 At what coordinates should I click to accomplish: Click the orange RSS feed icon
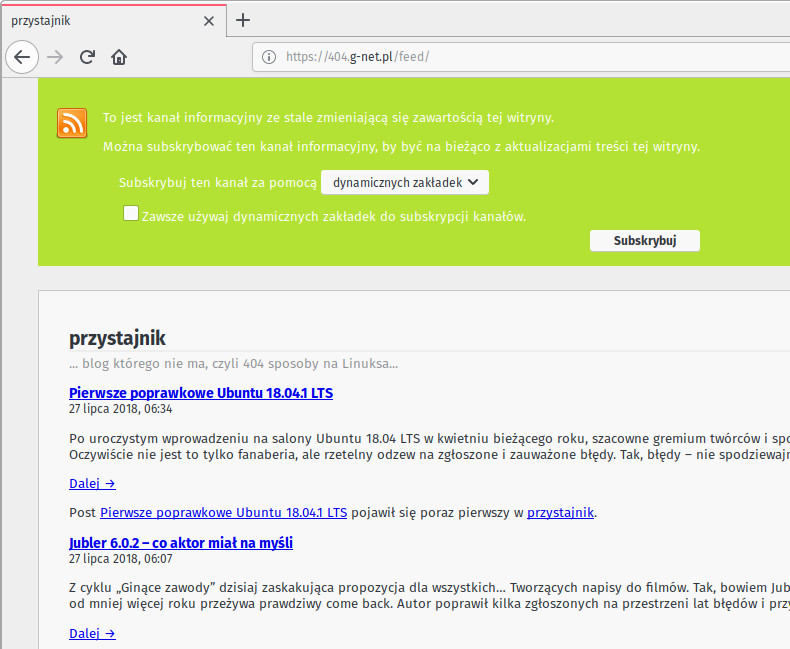[72, 123]
